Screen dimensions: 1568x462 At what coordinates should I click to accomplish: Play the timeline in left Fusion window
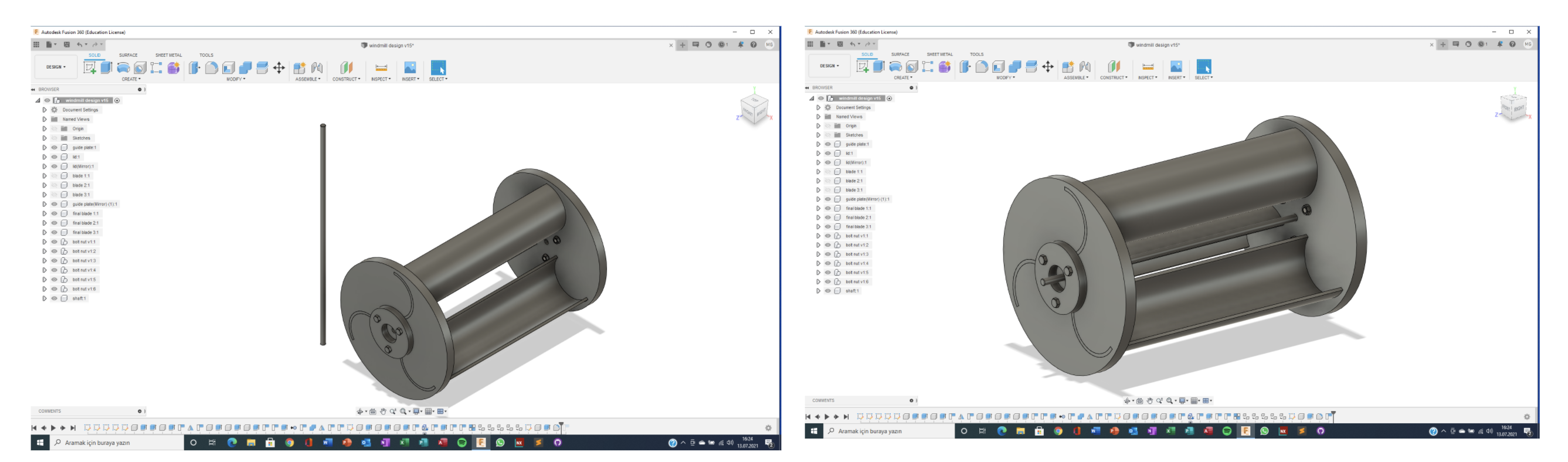(53, 428)
